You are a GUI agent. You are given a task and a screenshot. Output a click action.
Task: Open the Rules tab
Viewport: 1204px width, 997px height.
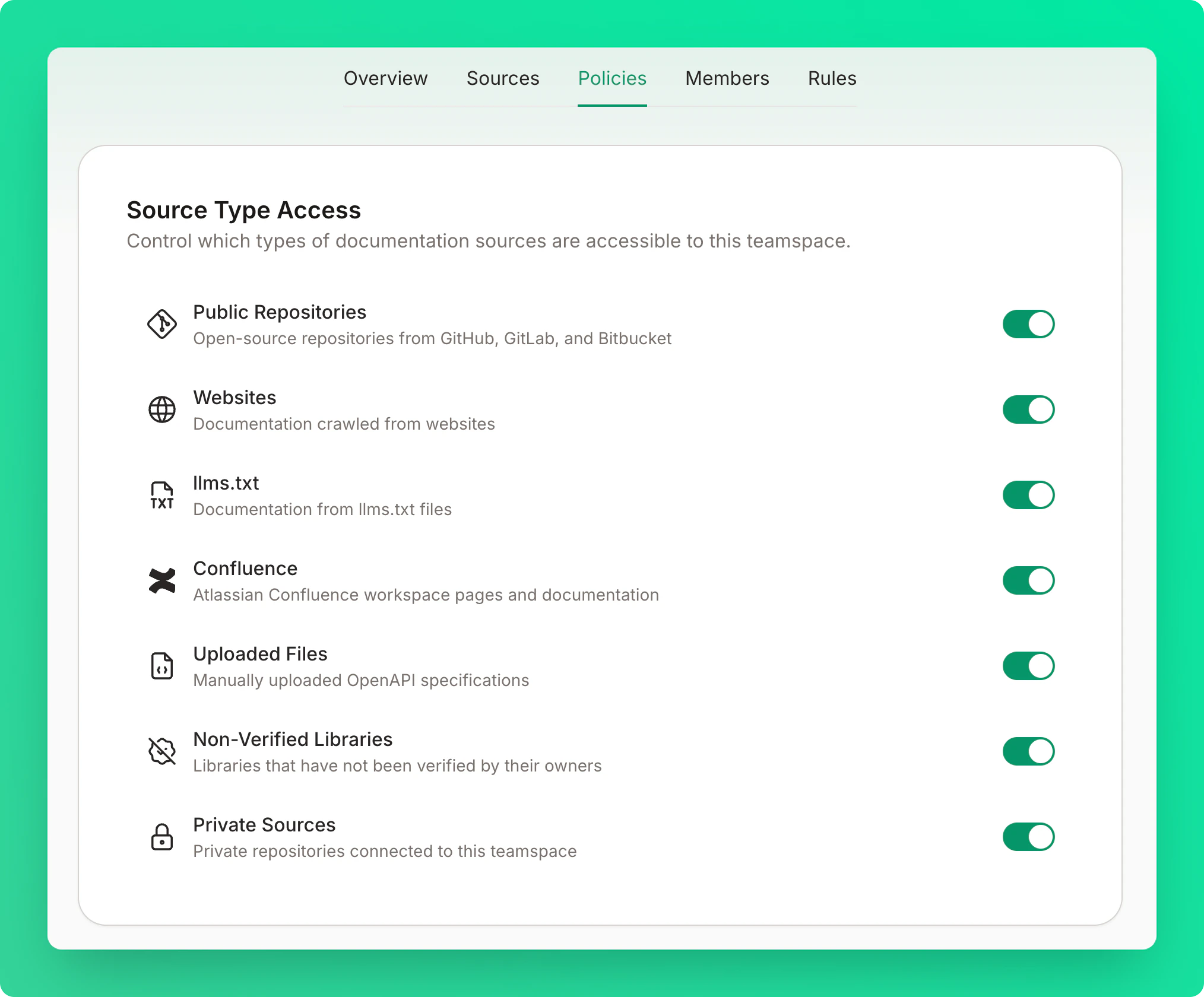831,78
